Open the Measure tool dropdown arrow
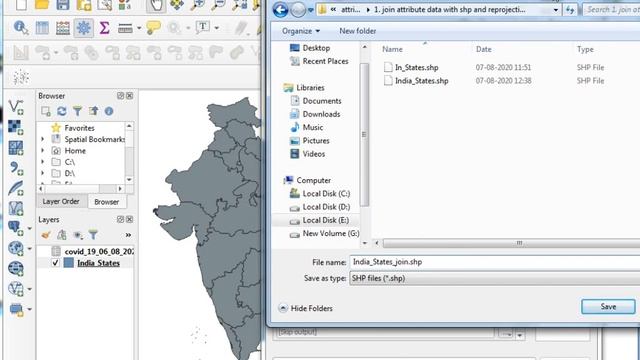640x360 pixels. (139, 28)
